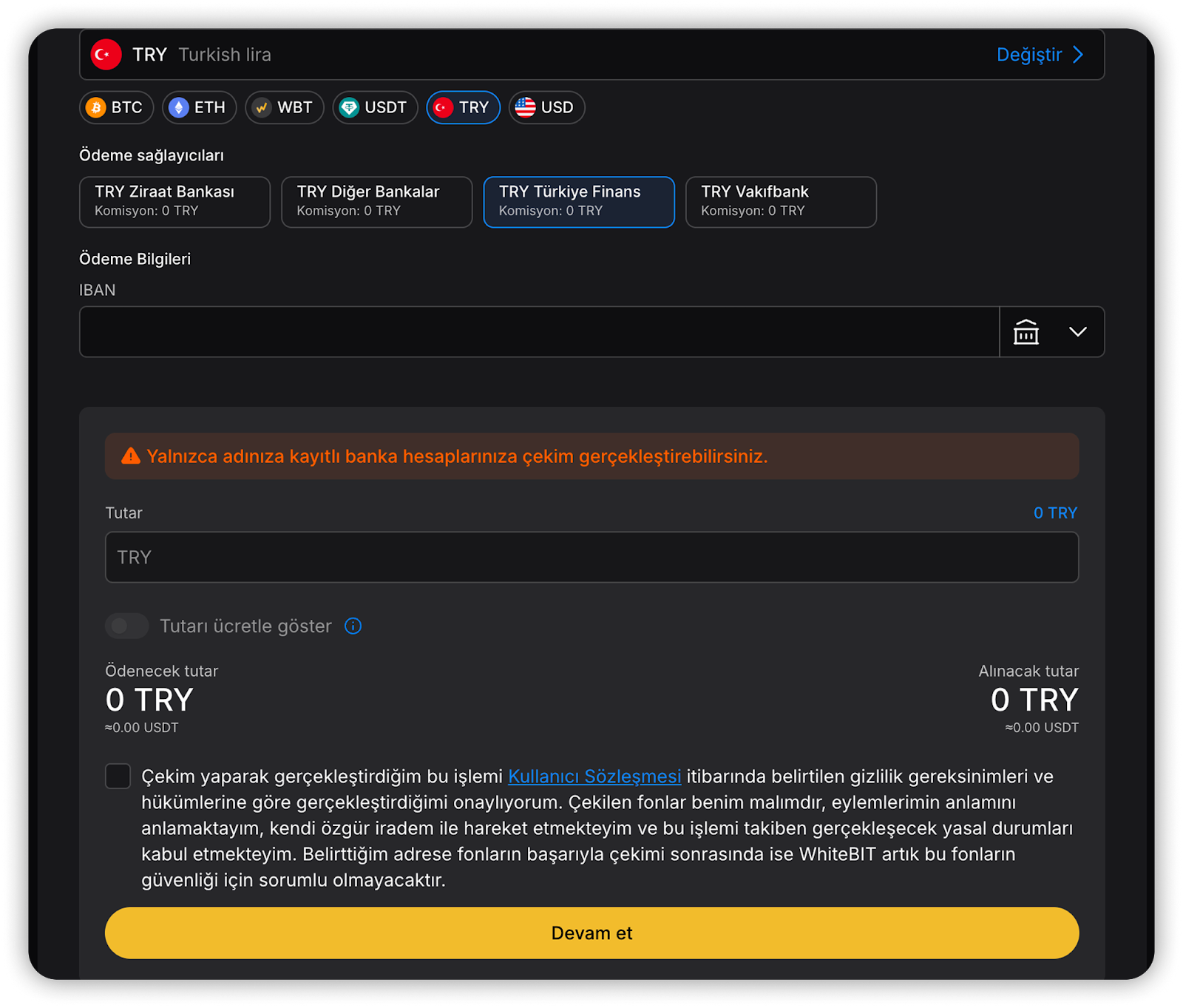This screenshot has height=1008, width=1183.
Task: Select the BTC currency chip
Action: point(116,107)
